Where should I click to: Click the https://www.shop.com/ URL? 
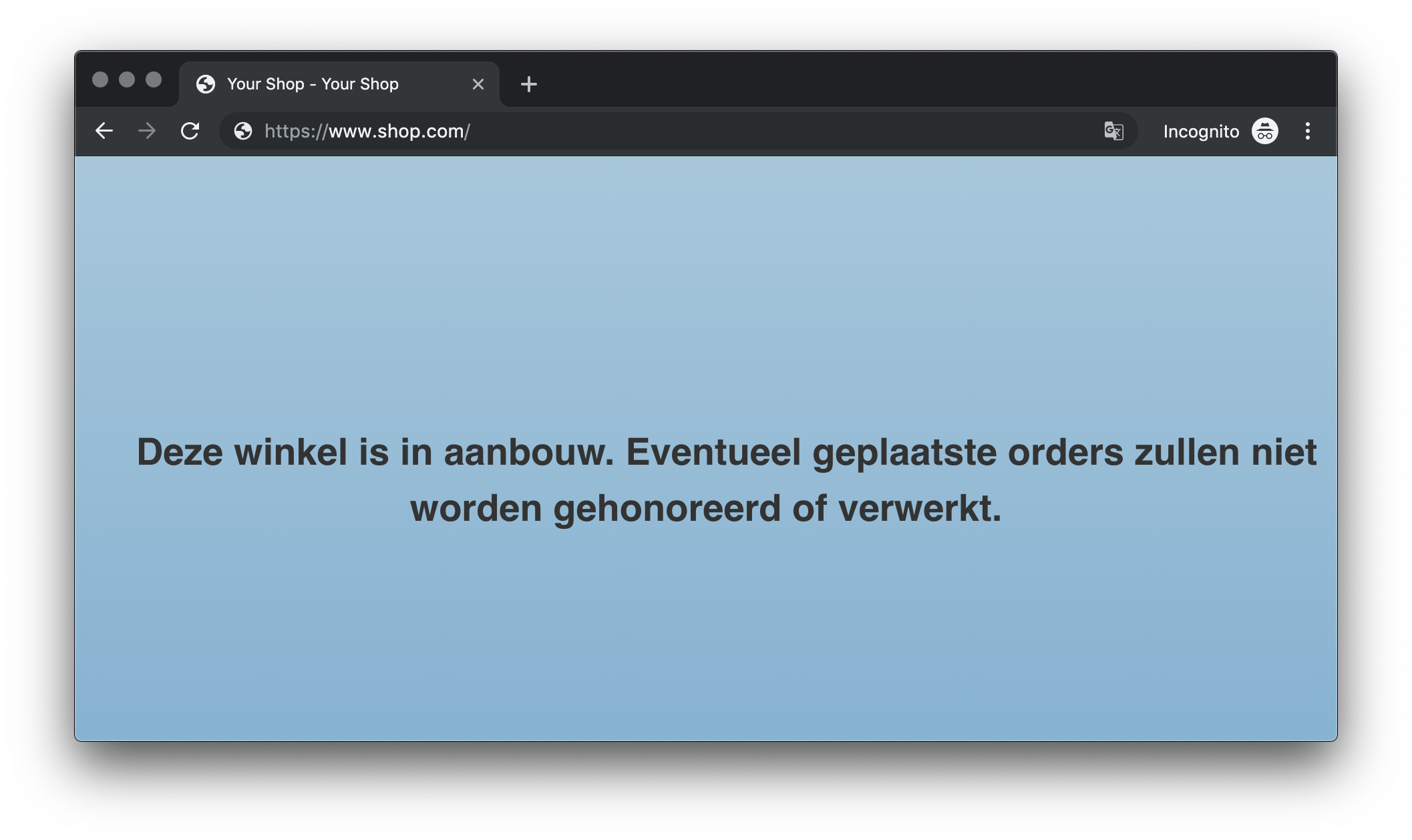[x=367, y=131]
